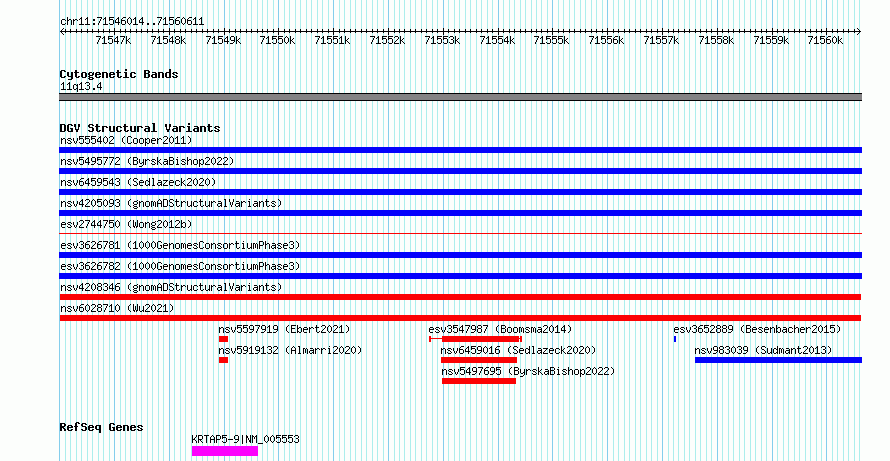Click ruler position 71556k
This screenshot has width=890, height=461.
tap(606, 40)
